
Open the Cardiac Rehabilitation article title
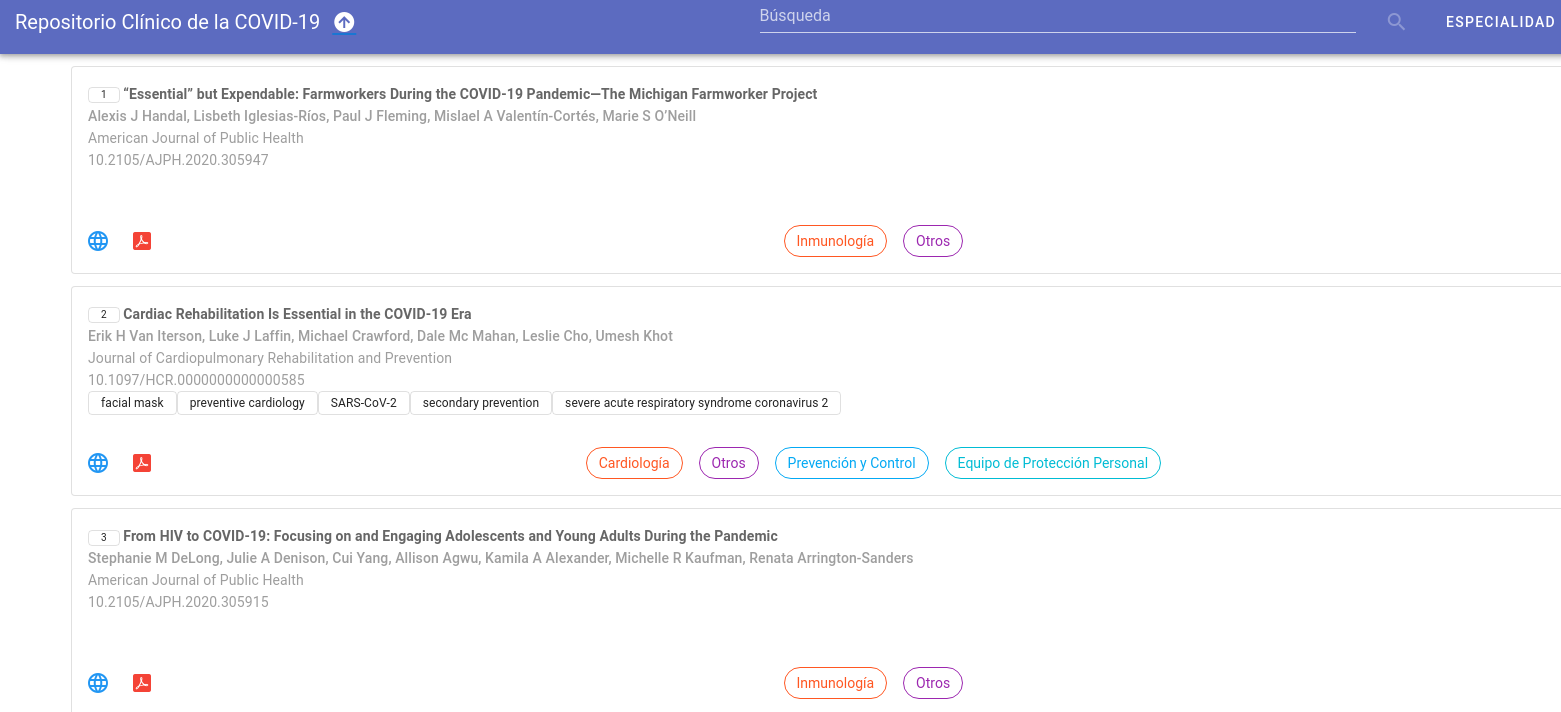point(297,314)
